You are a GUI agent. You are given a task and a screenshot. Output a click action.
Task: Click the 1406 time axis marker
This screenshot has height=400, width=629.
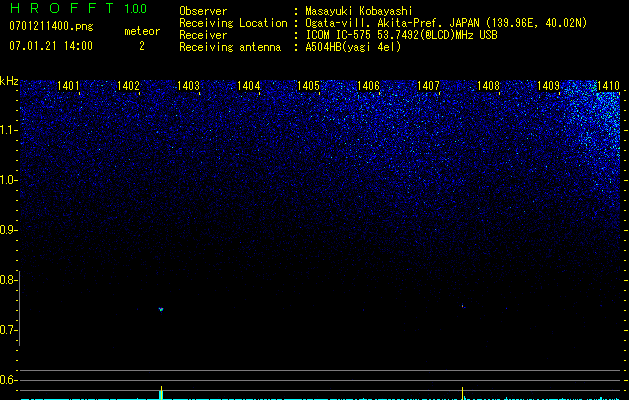tap(368, 86)
